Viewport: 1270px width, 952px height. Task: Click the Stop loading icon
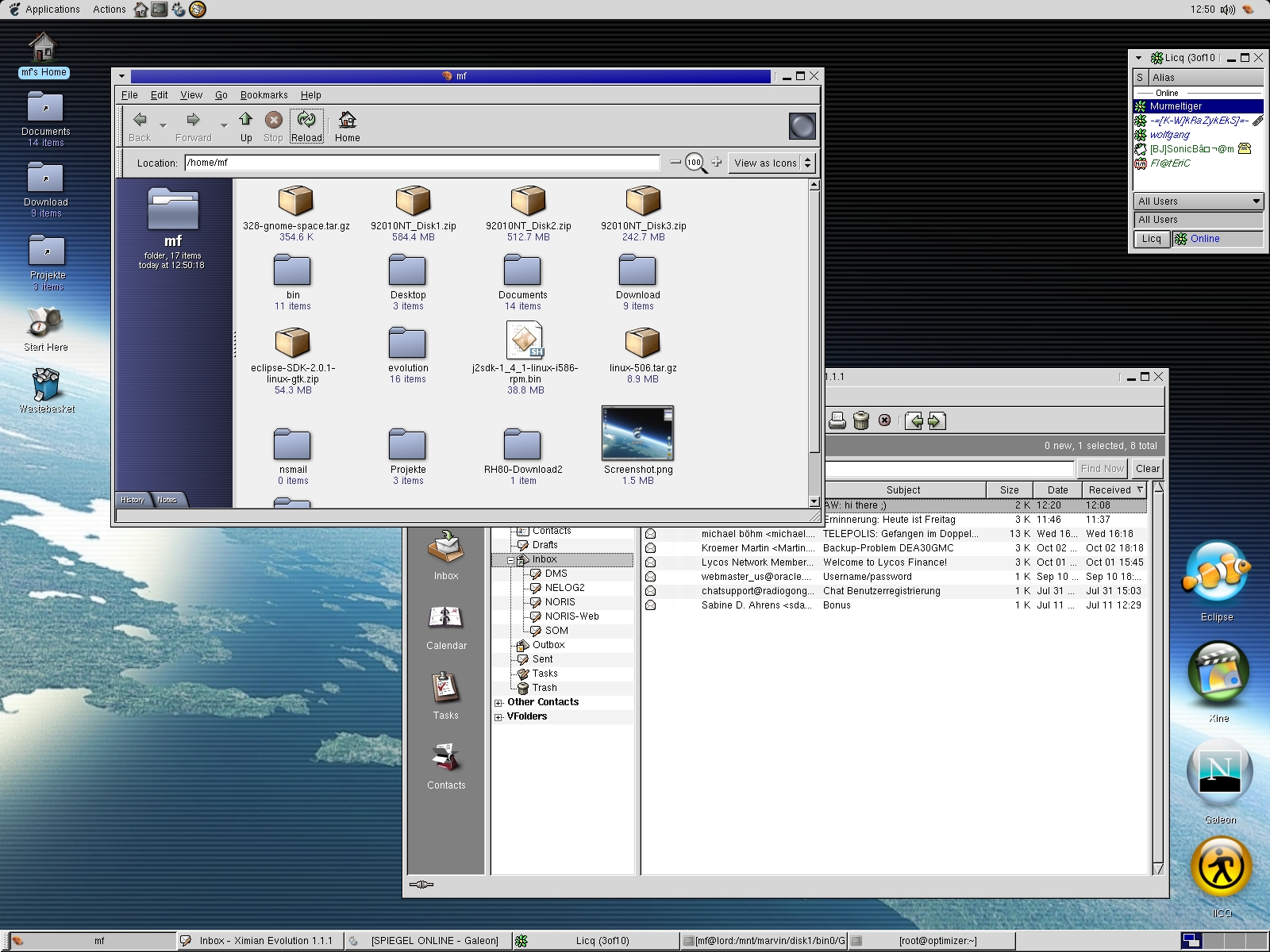click(x=273, y=120)
